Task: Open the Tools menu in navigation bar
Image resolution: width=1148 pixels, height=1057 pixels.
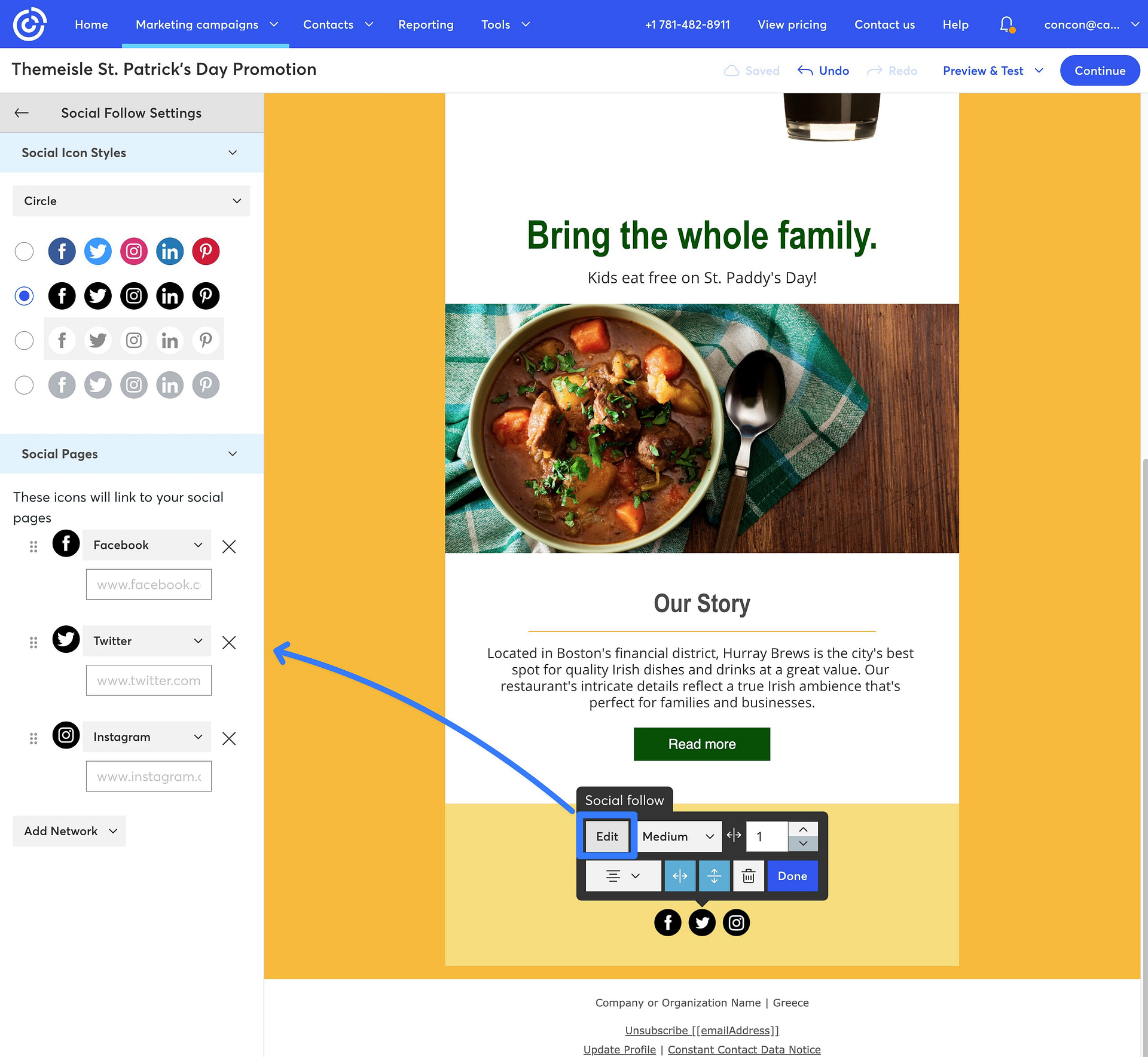Action: pyautogui.click(x=505, y=24)
